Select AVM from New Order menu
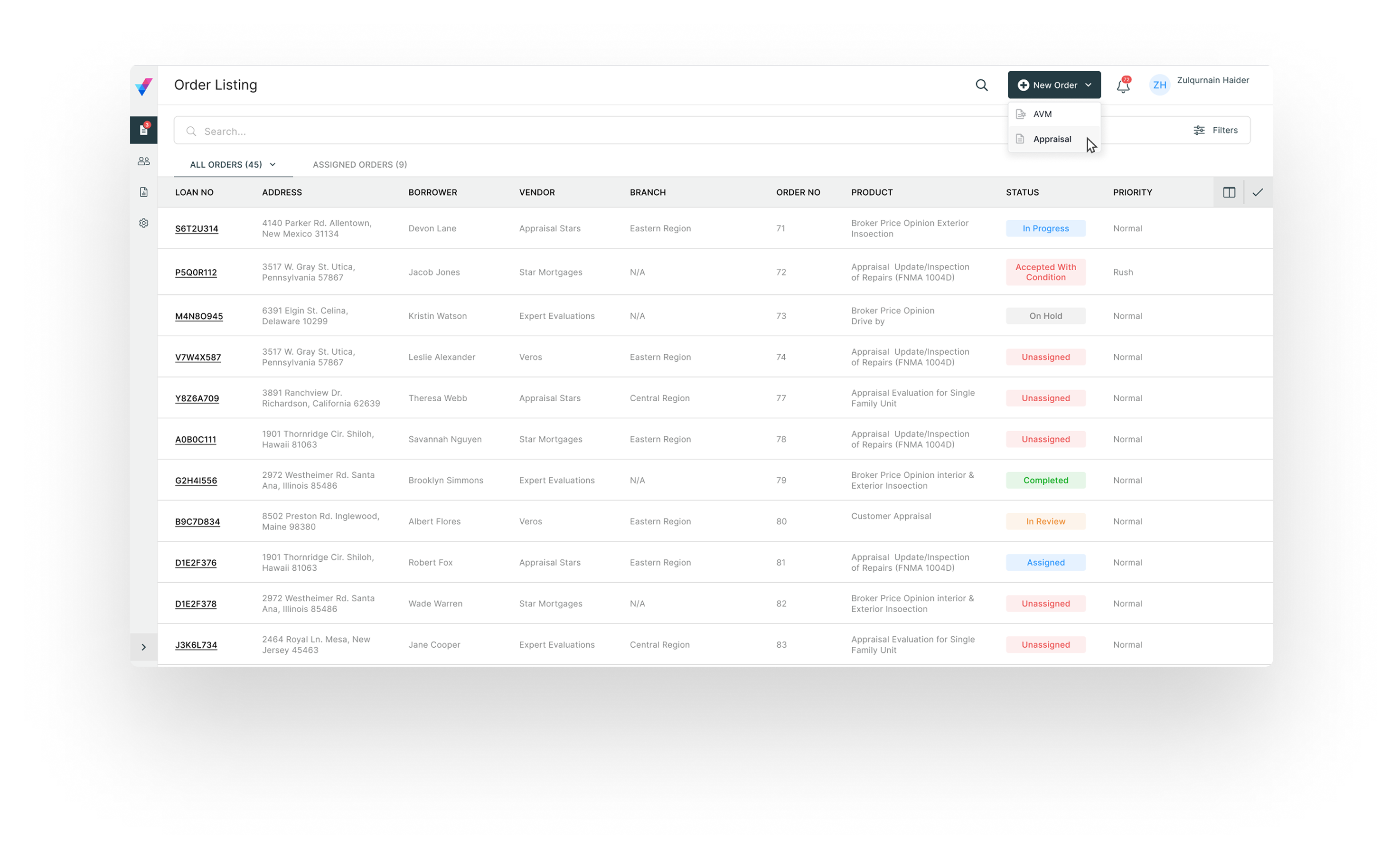The height and width of the screenshot is (859, 1400). [x=1054, y=113]
